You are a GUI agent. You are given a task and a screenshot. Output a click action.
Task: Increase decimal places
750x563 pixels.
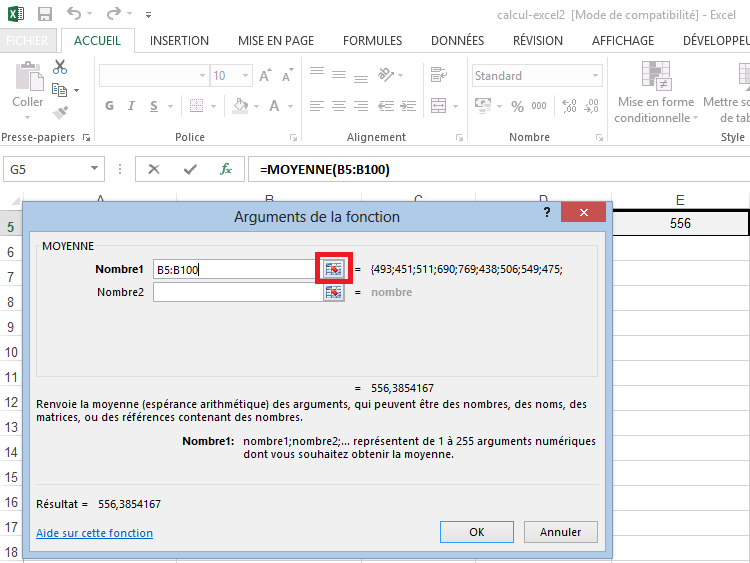[x=569, y=106]
